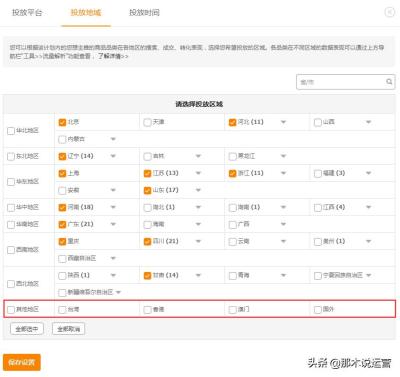
Task: Tick the 安徽 checkbox
Action: 62,191
